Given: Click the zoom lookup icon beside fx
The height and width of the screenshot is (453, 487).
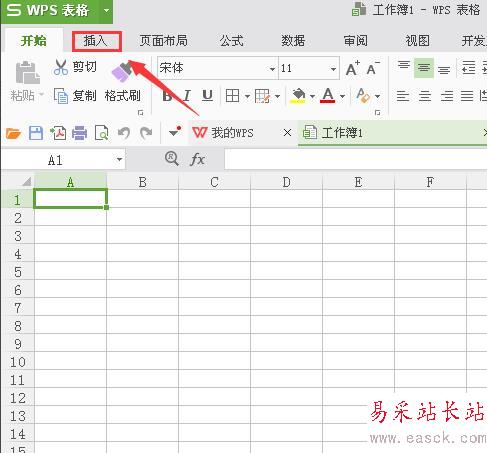Looking at the screenshot, I should click(172, 159).
